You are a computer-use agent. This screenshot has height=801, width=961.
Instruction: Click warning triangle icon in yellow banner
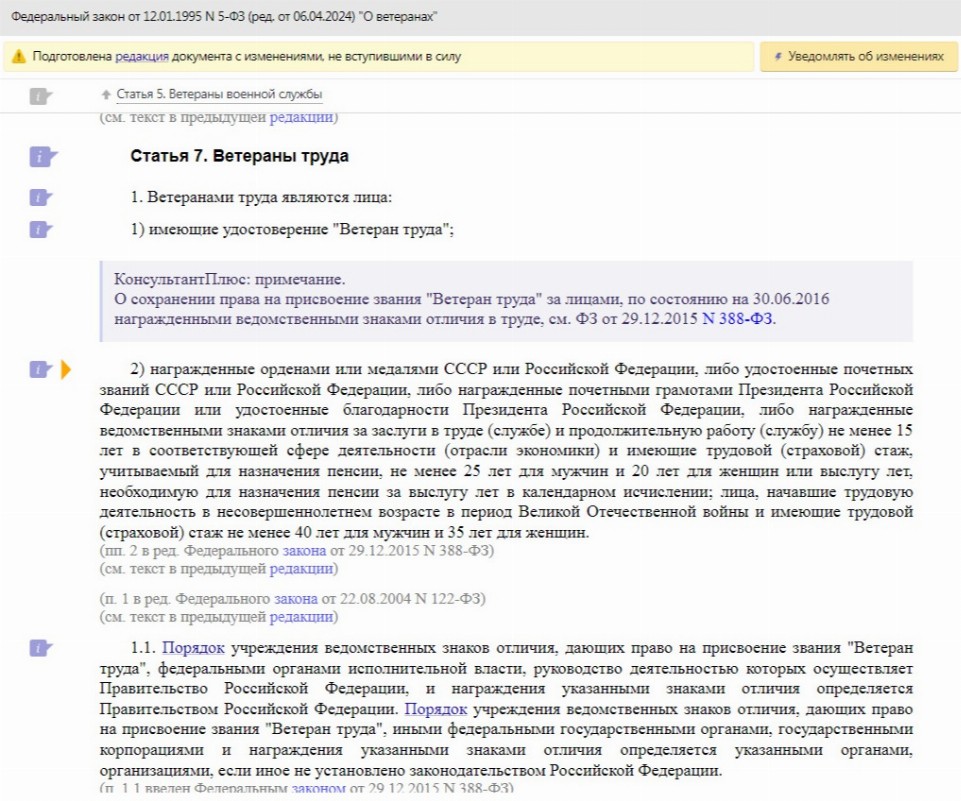(18, 58)
